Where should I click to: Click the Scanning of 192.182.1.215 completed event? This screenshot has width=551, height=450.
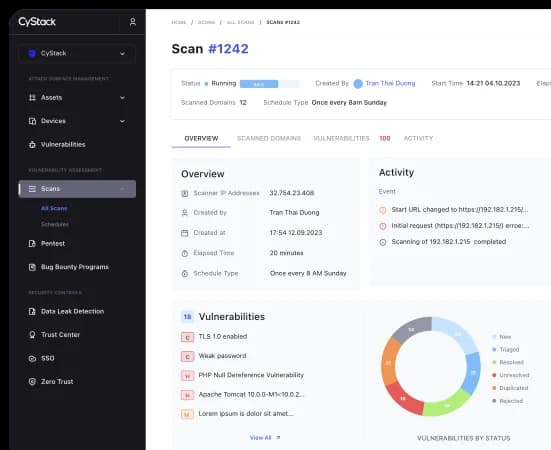coord(449,242)
